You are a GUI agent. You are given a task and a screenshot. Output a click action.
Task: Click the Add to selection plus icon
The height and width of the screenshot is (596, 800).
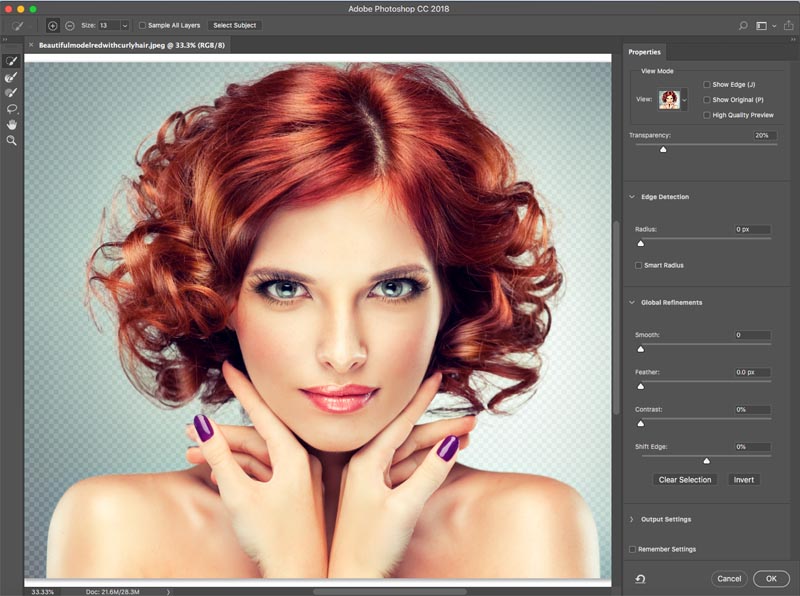coord(53,25)
